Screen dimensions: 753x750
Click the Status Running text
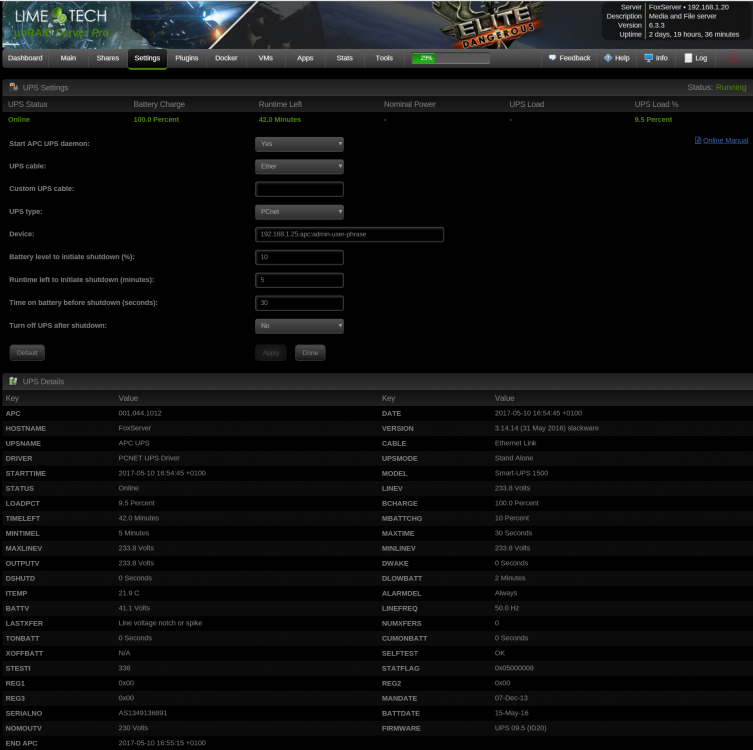tap(717, 87)
